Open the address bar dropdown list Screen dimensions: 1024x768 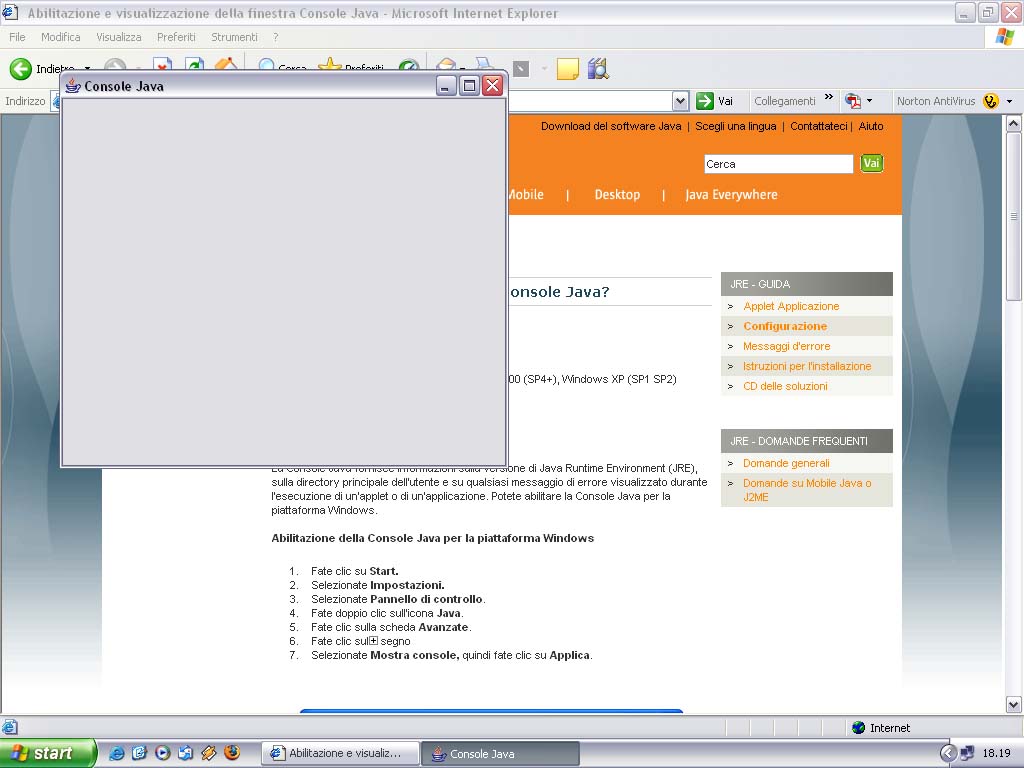pos(680,101)
